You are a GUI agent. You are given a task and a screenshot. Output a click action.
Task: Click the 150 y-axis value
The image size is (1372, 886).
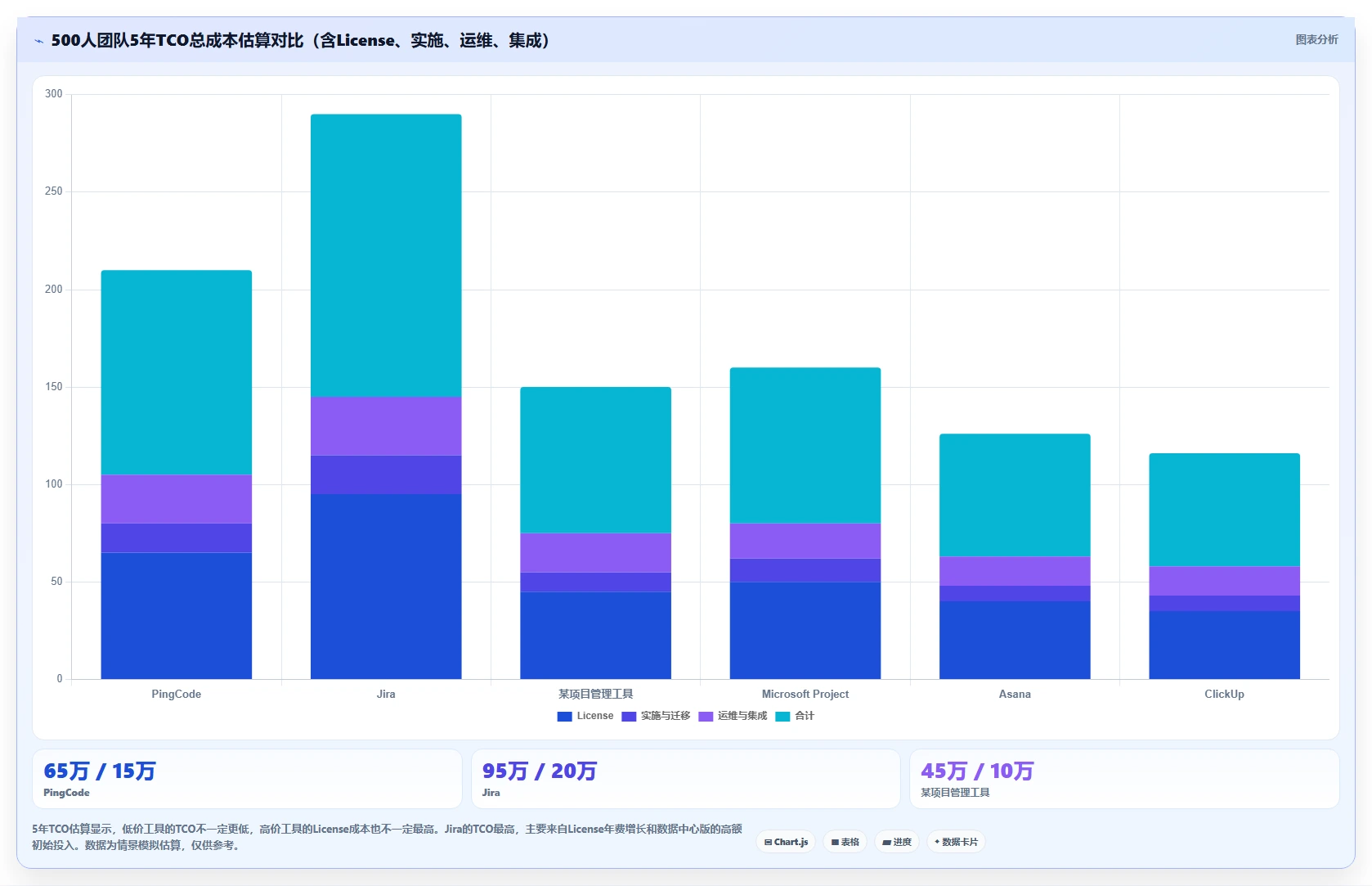click(54, 387)
